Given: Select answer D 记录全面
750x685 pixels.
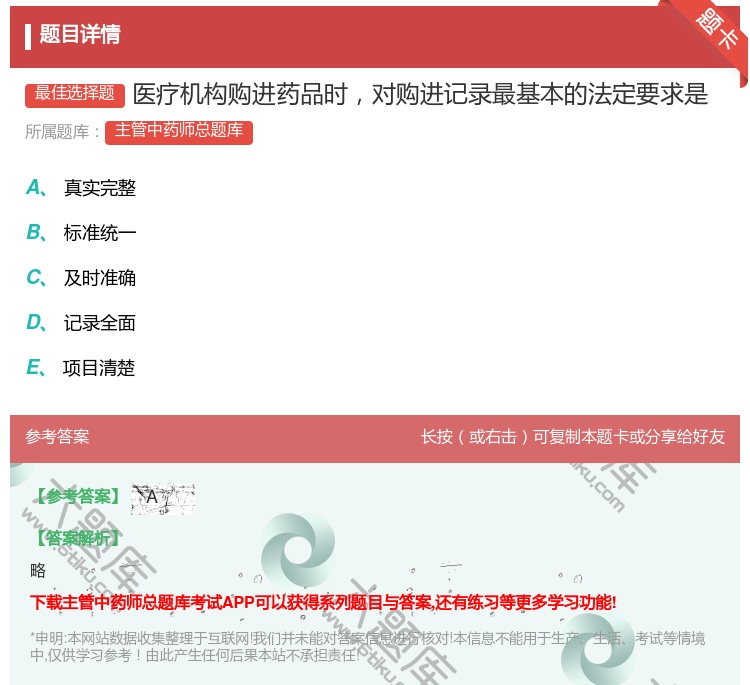Looking at the screenshot, I should click(x=99, y=323).
